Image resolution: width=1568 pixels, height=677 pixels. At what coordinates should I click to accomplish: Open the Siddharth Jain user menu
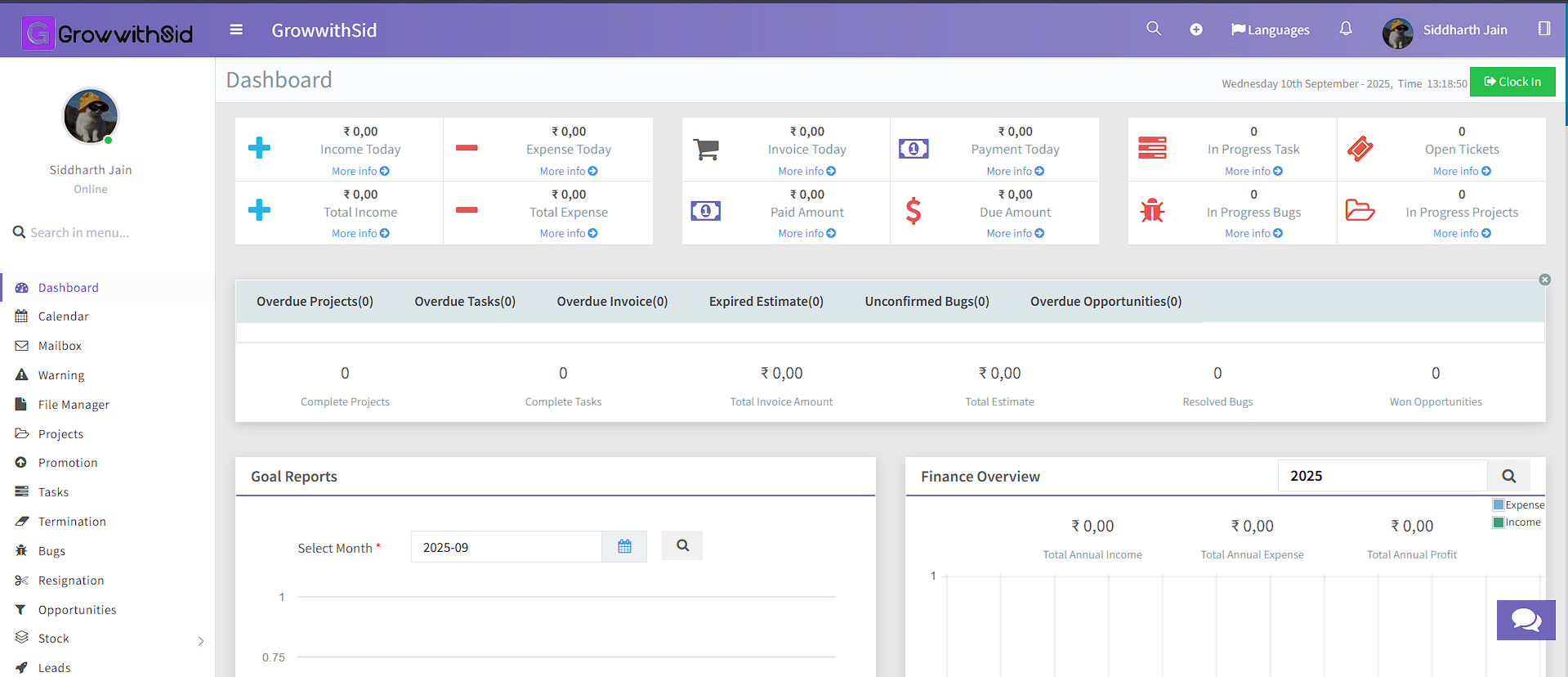pos(1445,30)
